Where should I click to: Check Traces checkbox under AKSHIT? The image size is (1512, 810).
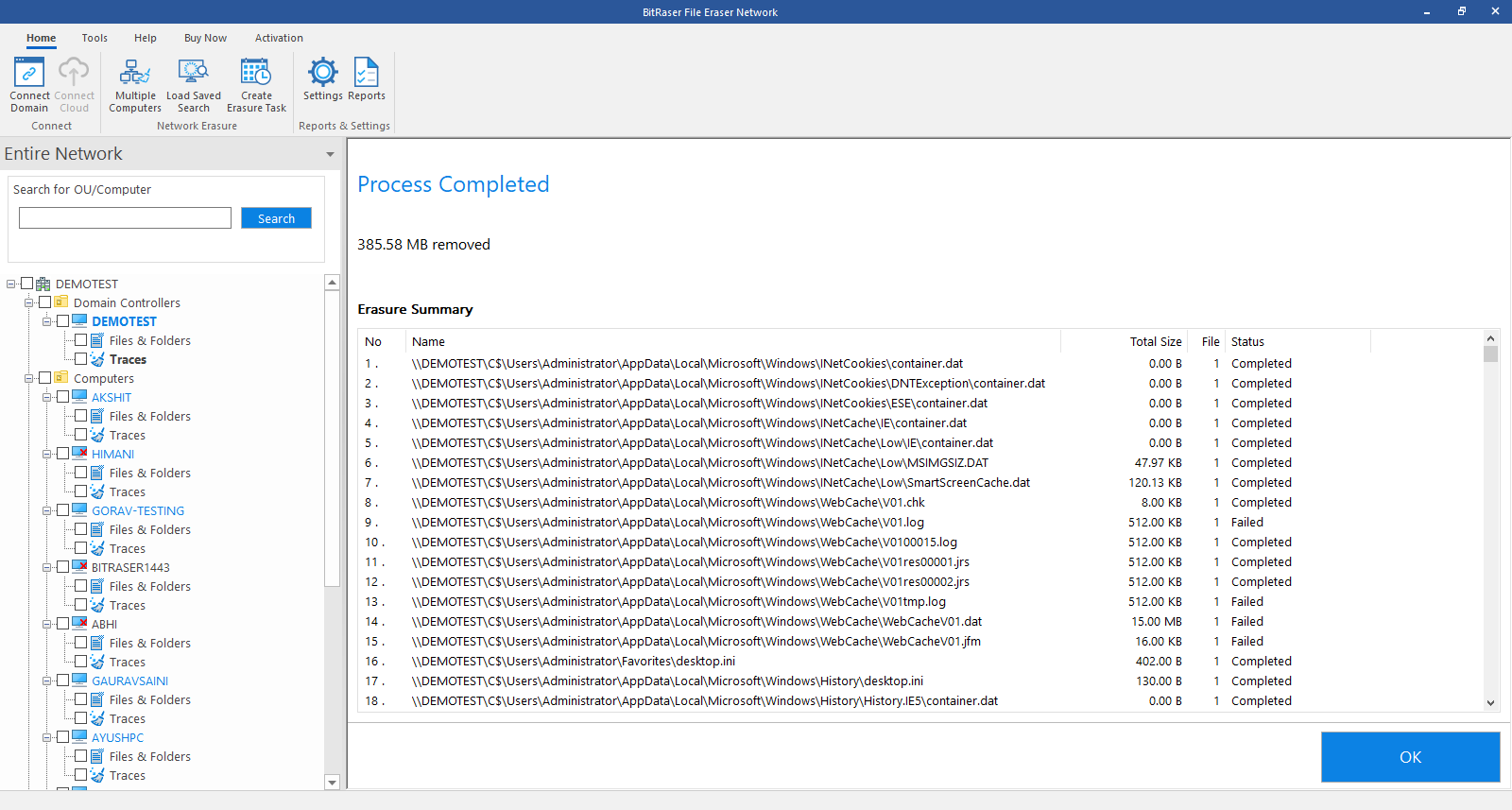[x=80, y=435]
